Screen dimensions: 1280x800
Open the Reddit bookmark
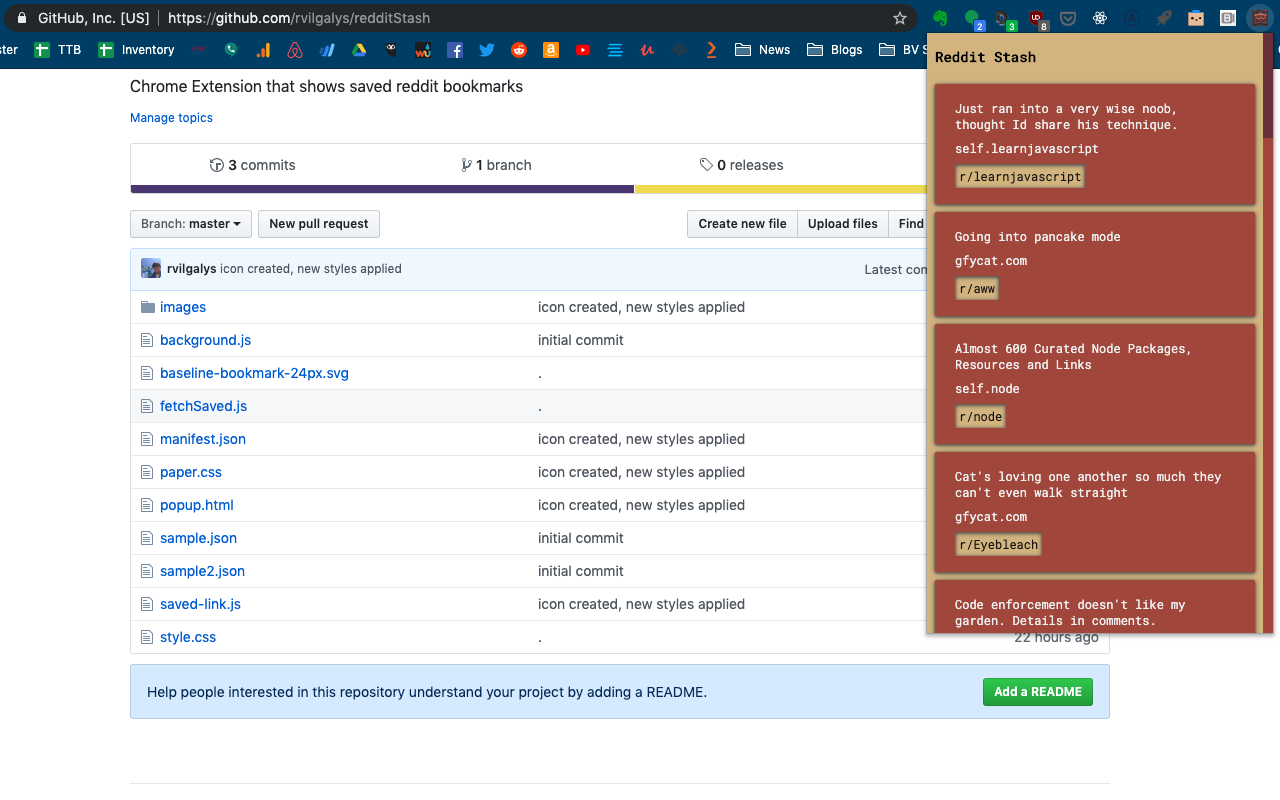coord(519,50)
